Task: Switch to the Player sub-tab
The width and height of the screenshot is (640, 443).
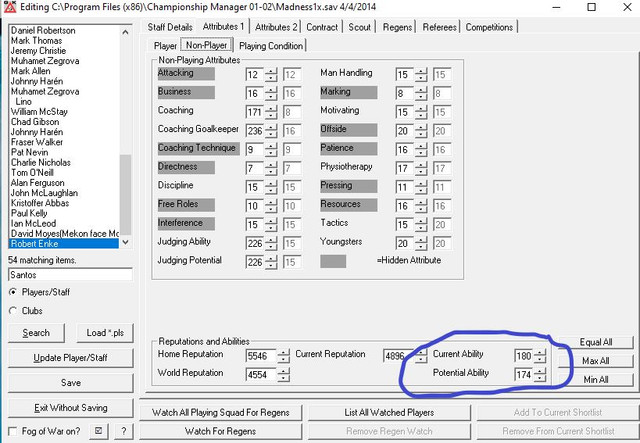Action: click(x=165, y=46)
